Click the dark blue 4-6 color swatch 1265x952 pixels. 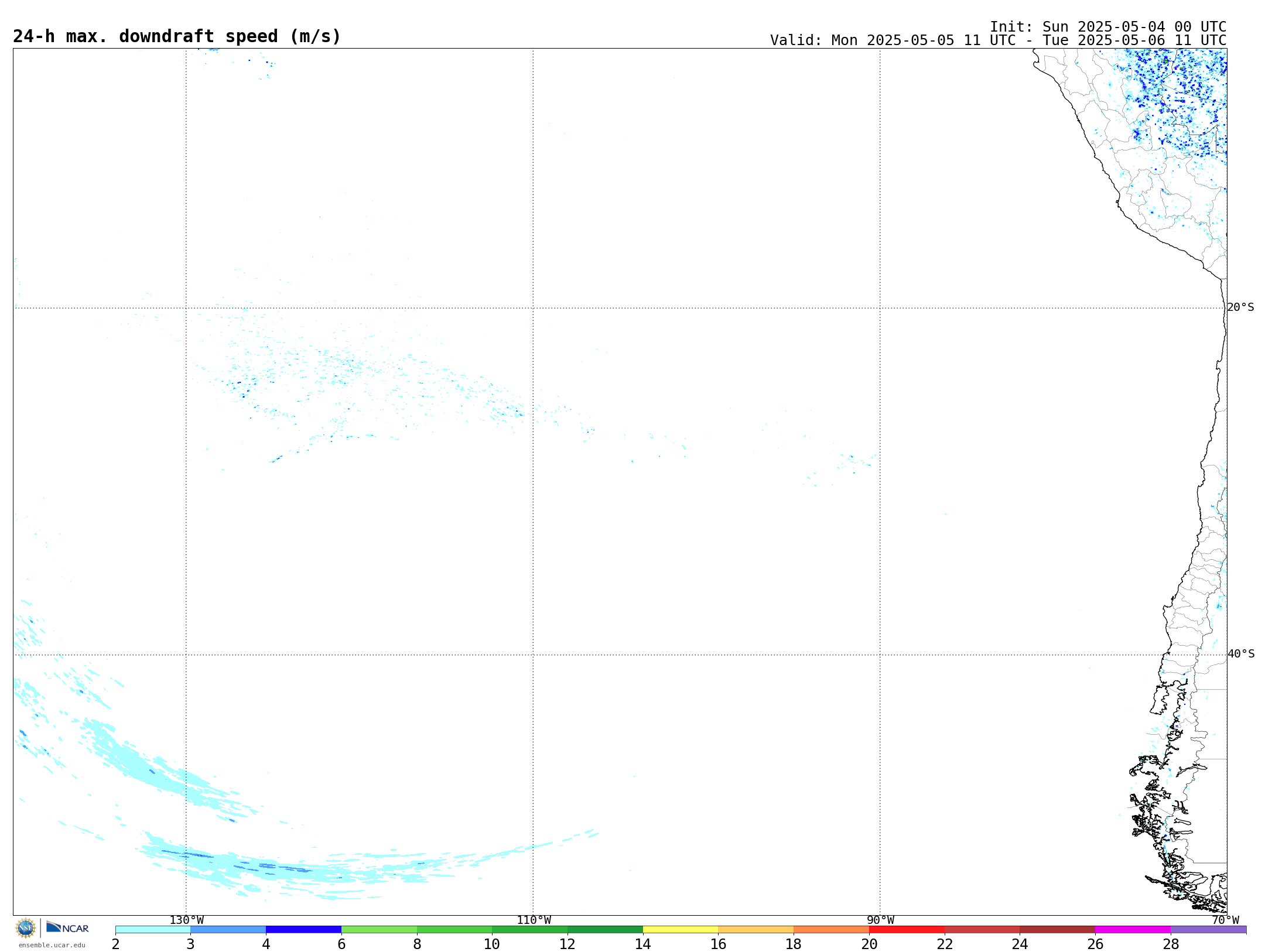click(303, 930)
